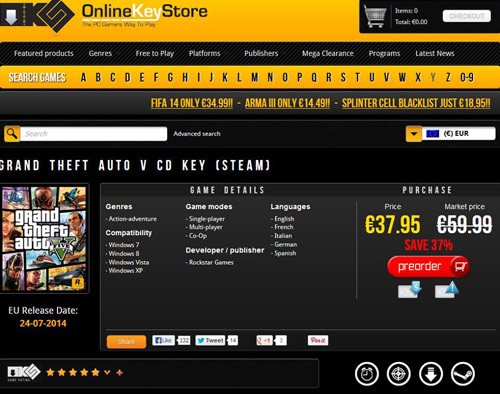Screen dimensions: 500x394
Task: Click the Facebook Like button
Action: [x=163, y=340]
